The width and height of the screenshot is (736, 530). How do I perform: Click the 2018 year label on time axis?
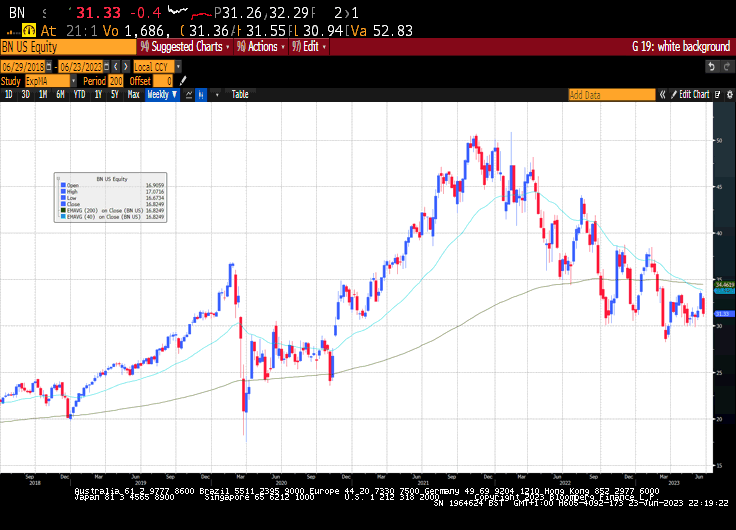tap(35, 483)
